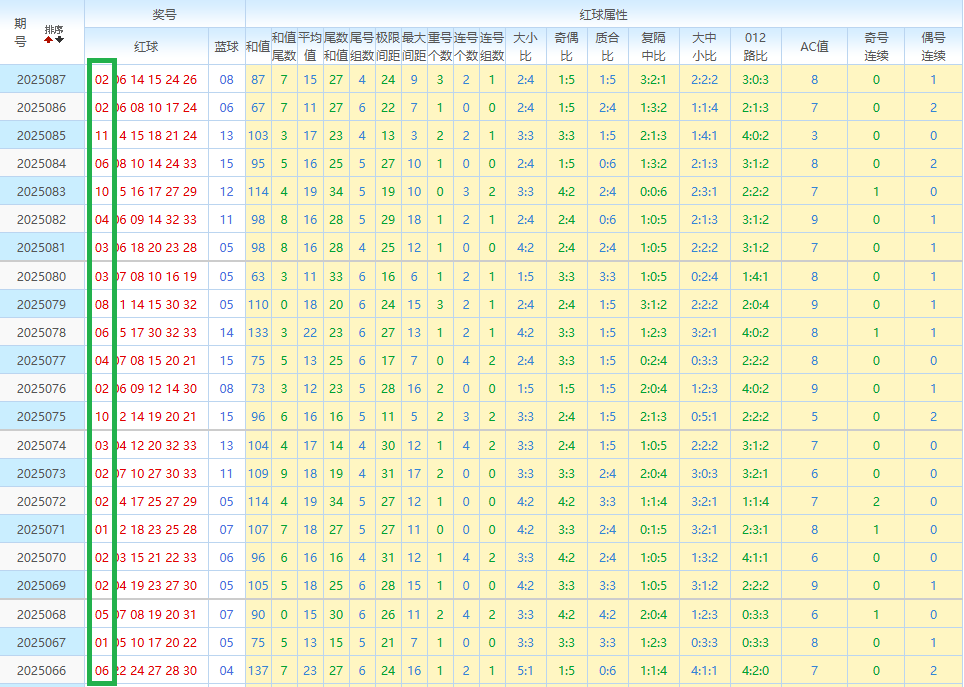Image resolution: width=964 pixels, height=687 pixels.
Task: Click issue 2025080 in the 期号 column
Action: click(x=42, y=277)
